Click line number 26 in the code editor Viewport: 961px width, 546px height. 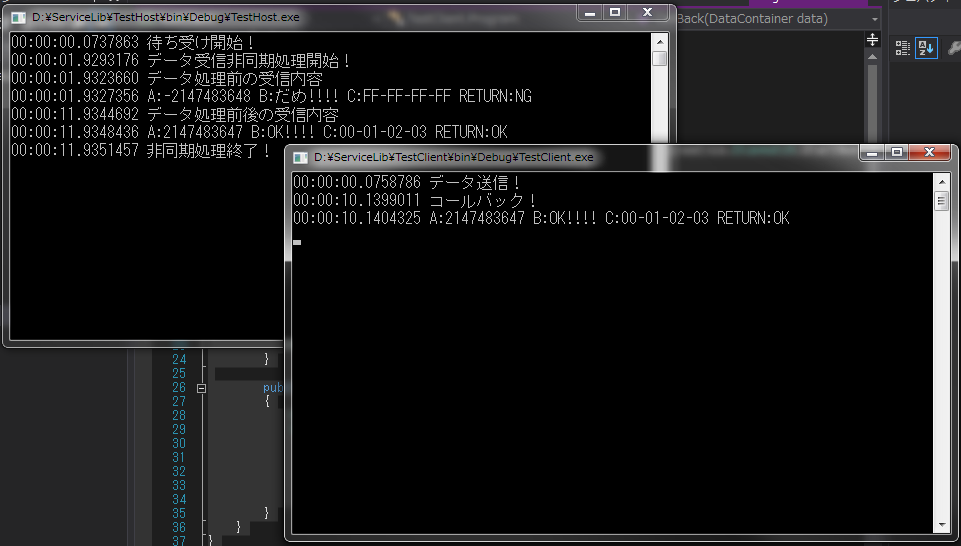coord(179,388)
